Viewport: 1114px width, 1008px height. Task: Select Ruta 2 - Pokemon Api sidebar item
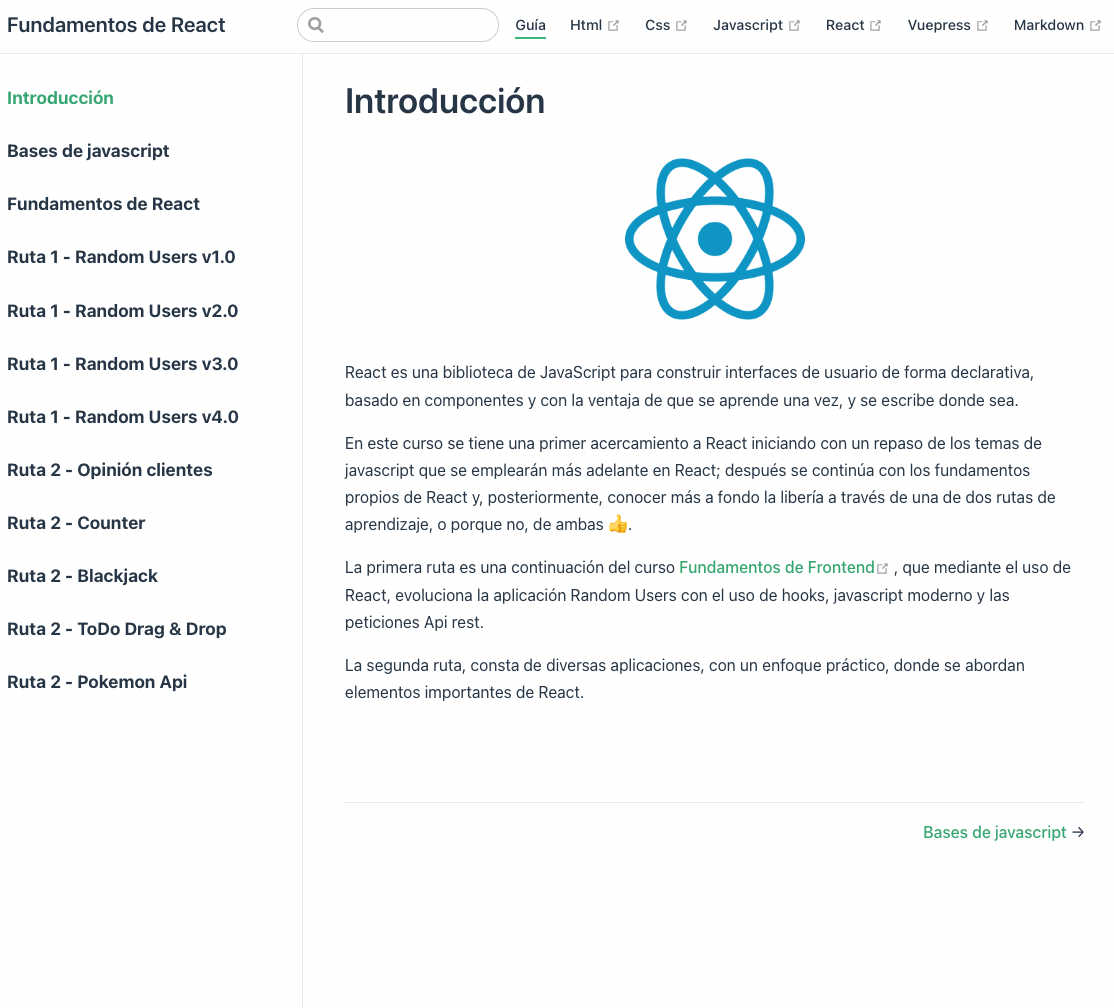coord(97,682)
